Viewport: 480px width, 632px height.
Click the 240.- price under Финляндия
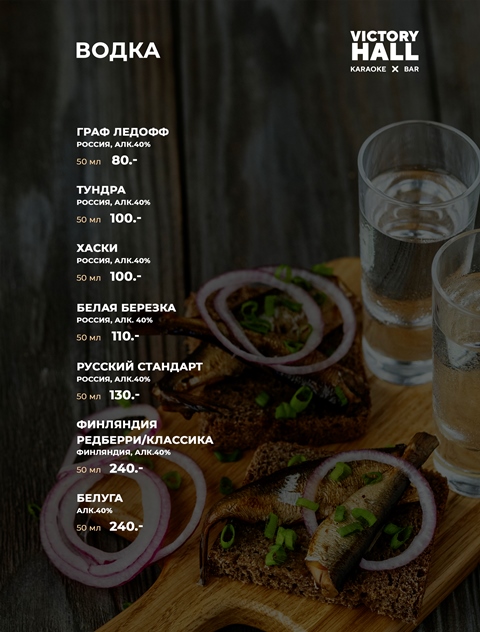click(126, 469)
